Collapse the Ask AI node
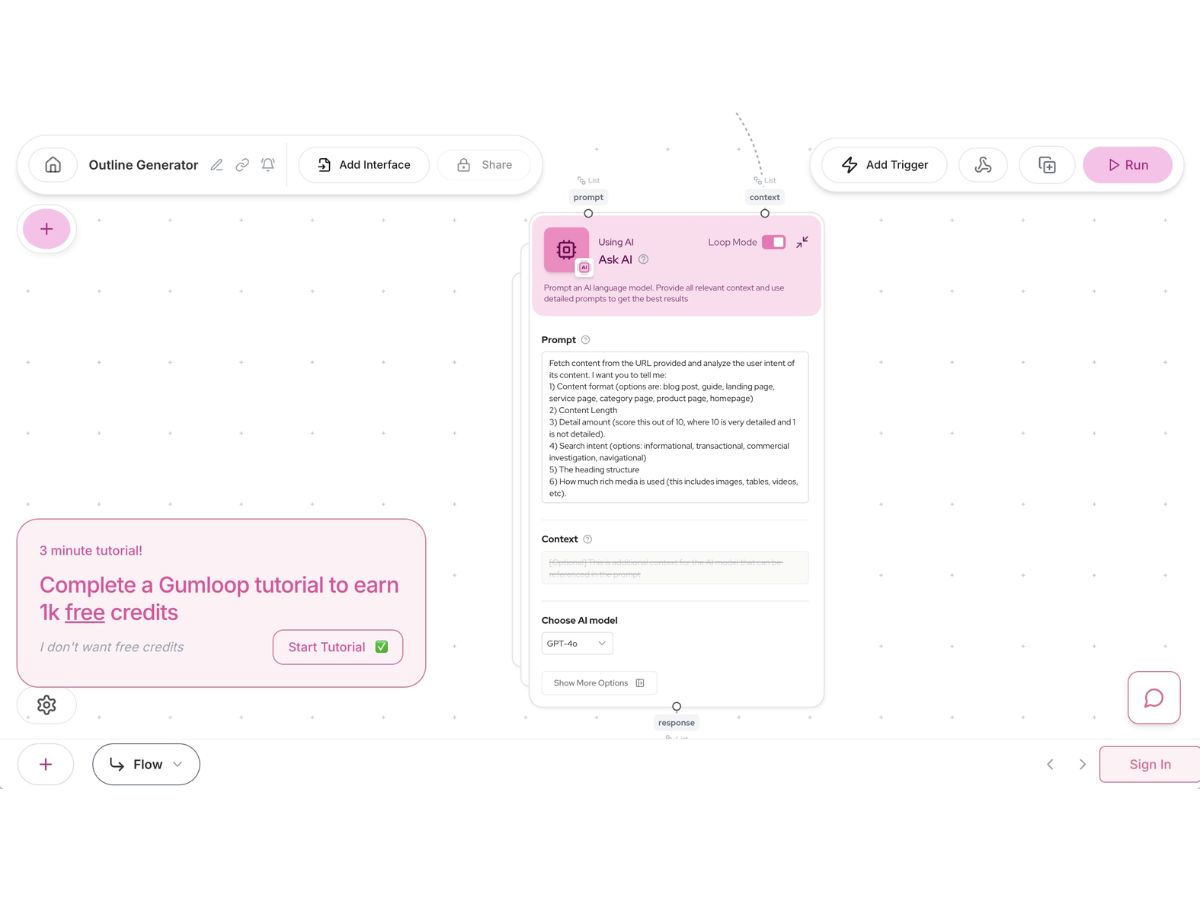 (x=802, y=242)
